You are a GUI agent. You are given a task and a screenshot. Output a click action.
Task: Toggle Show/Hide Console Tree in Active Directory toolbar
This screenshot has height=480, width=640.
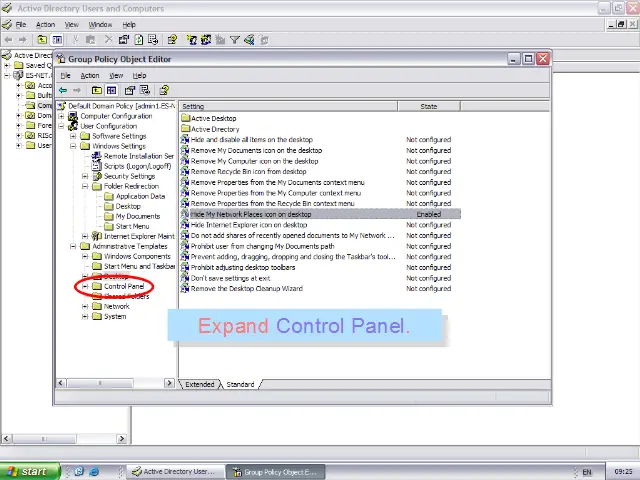tap(57, 40)
